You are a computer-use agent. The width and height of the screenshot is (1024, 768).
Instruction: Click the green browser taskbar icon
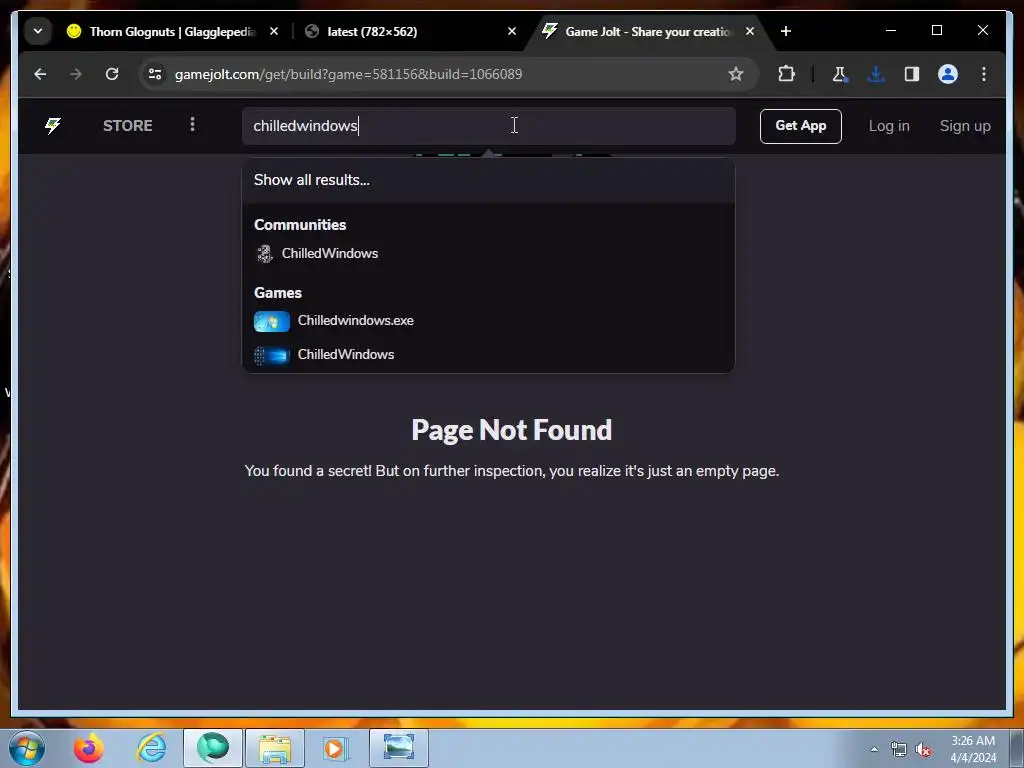pyautogui.click(x=213, y=748)
